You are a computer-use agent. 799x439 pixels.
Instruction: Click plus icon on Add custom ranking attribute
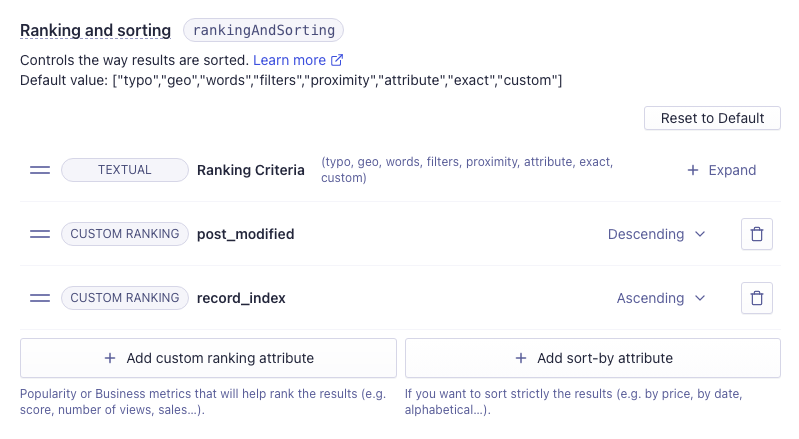[110, 358]
